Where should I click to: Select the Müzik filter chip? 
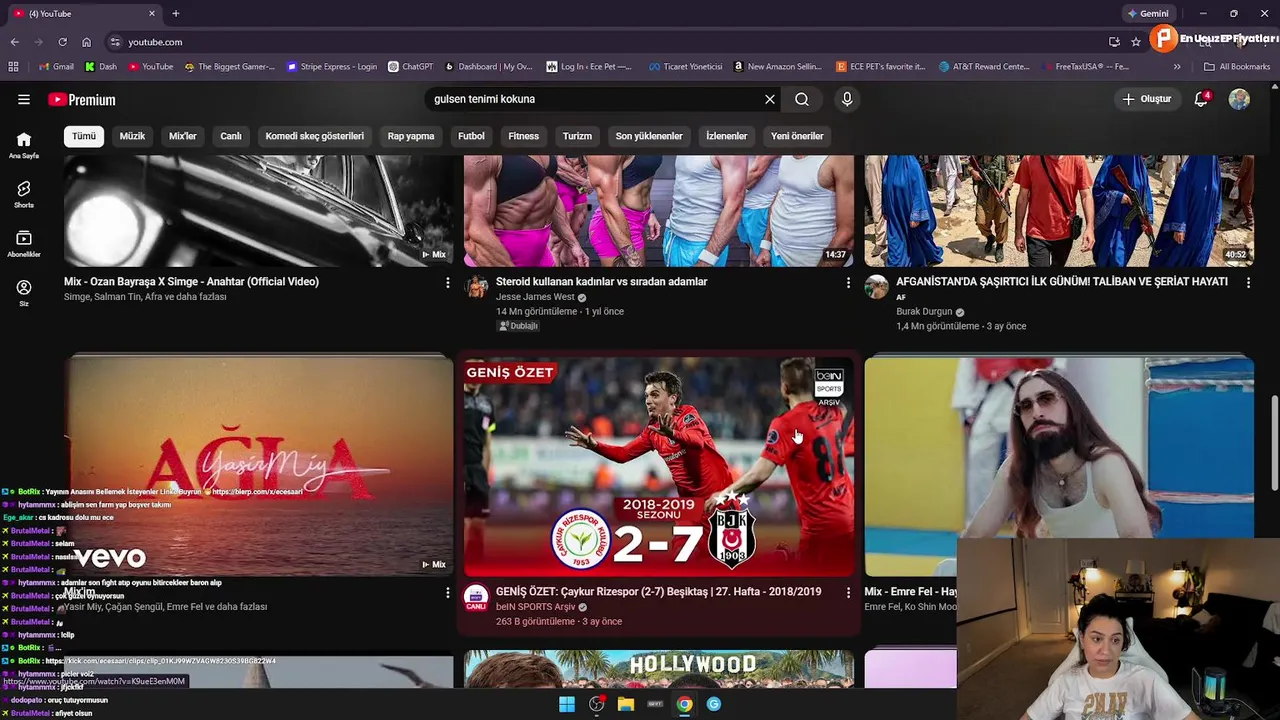(132, 136)
